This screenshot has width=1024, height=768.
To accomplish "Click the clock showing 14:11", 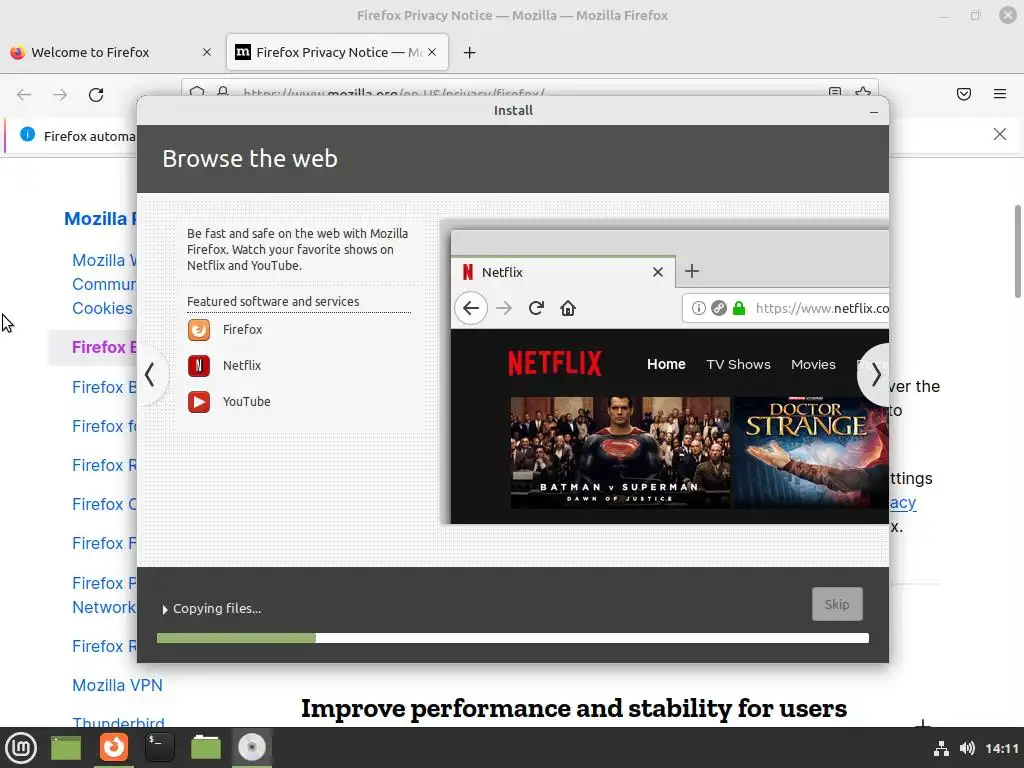I will [x=1002, y=748].
